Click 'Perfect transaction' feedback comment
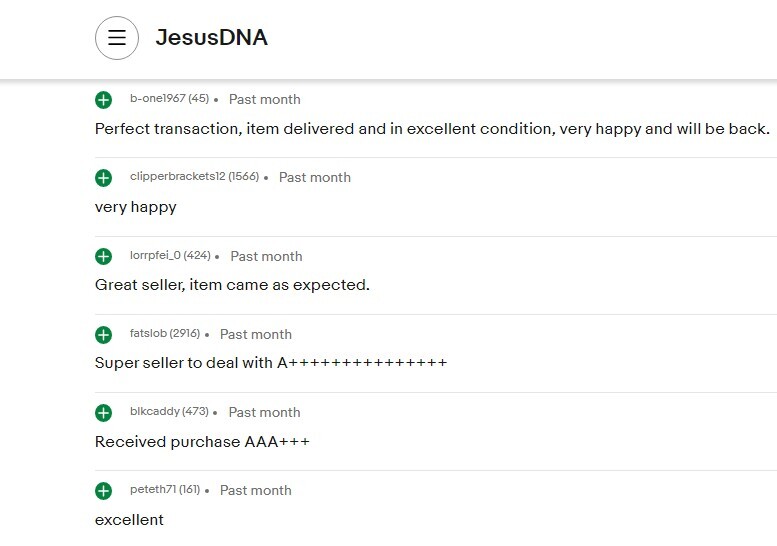 pos(432,129)
